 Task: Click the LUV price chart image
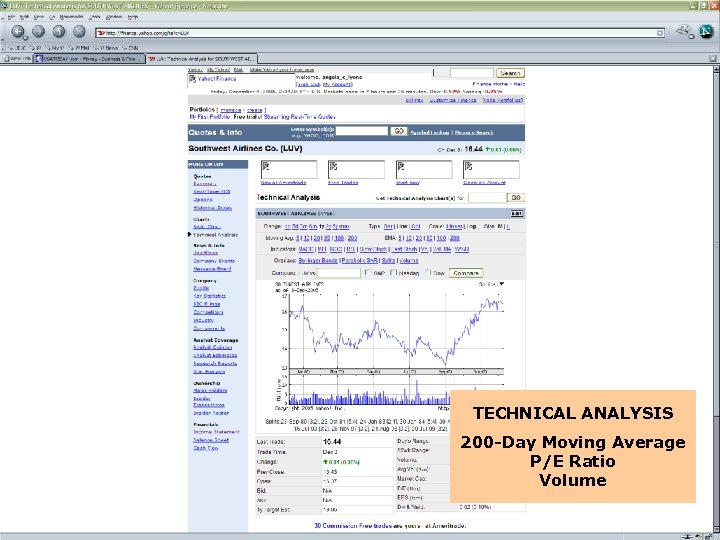(x=389, y=345)
